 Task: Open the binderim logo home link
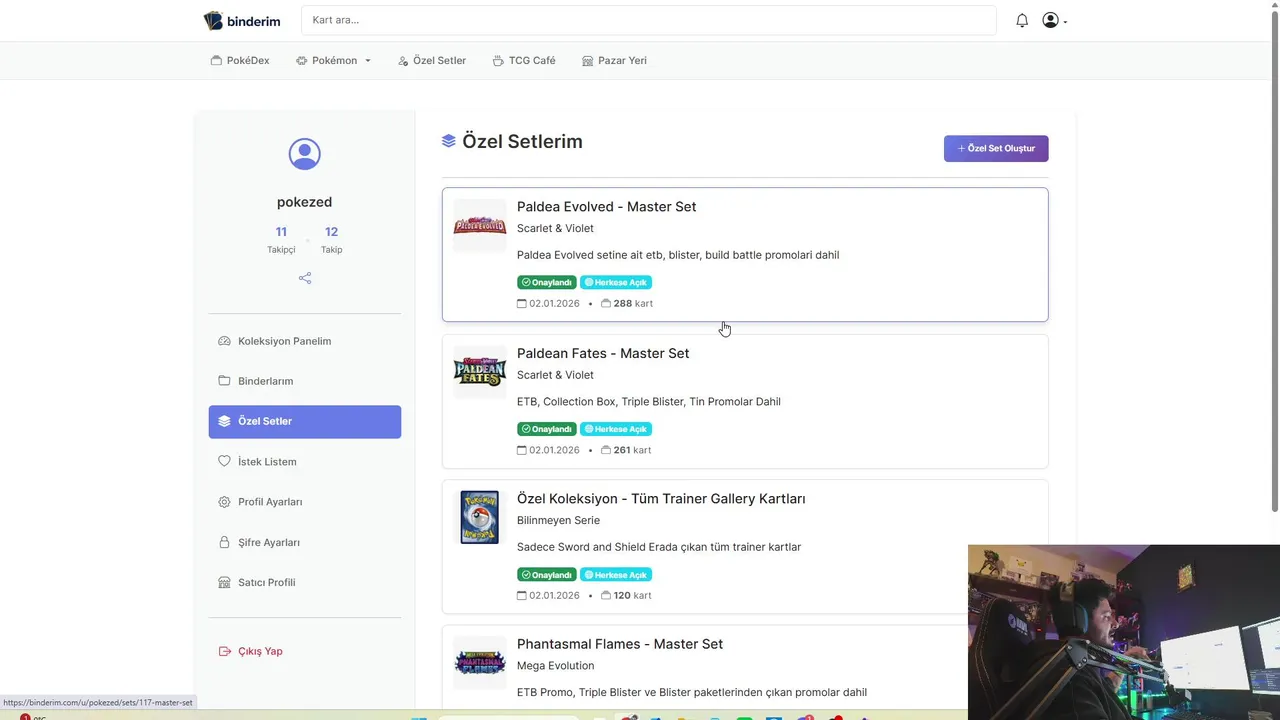tap(242, 21)
